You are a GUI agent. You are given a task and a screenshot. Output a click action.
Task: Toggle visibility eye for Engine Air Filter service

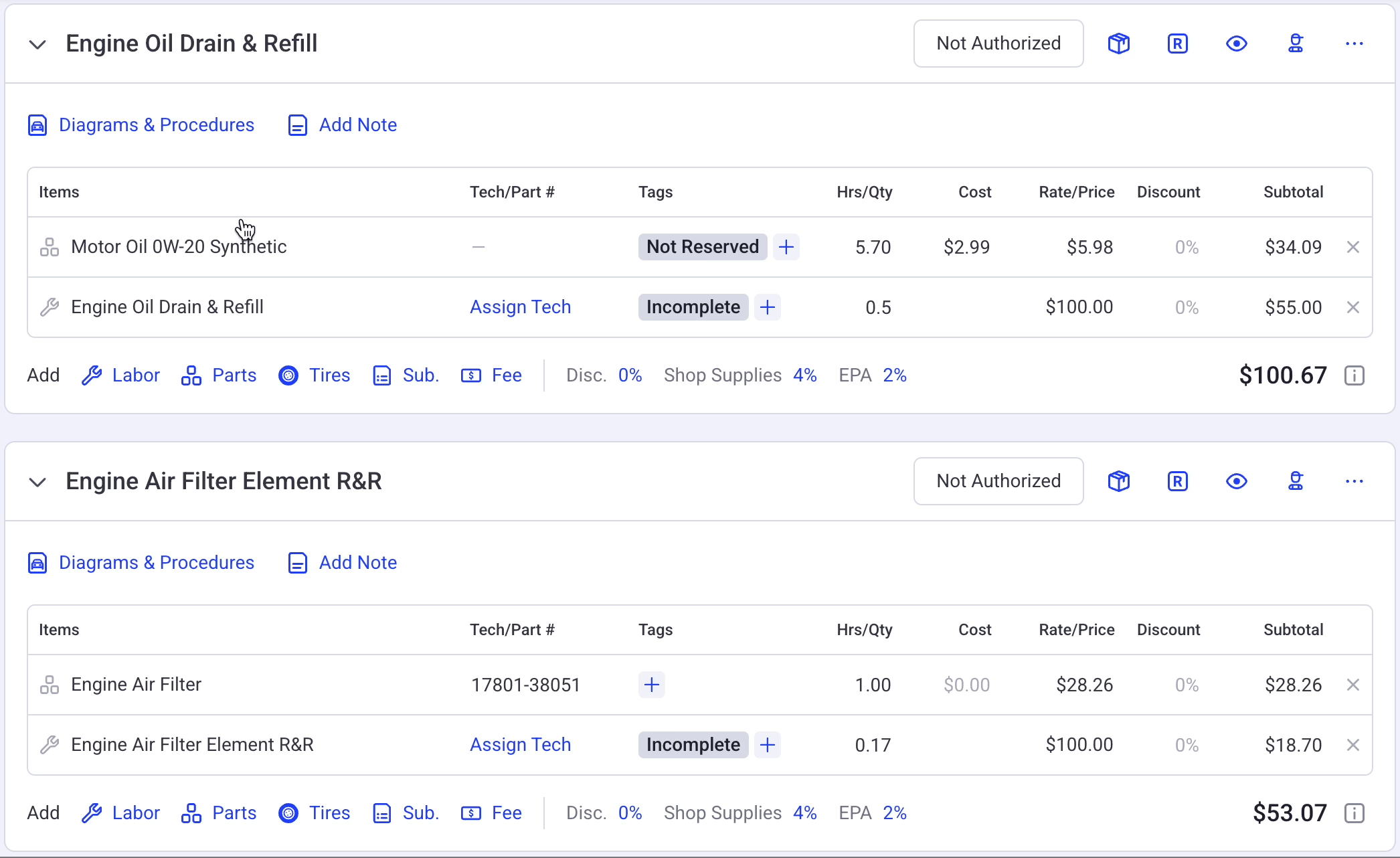pos(1236,481)
